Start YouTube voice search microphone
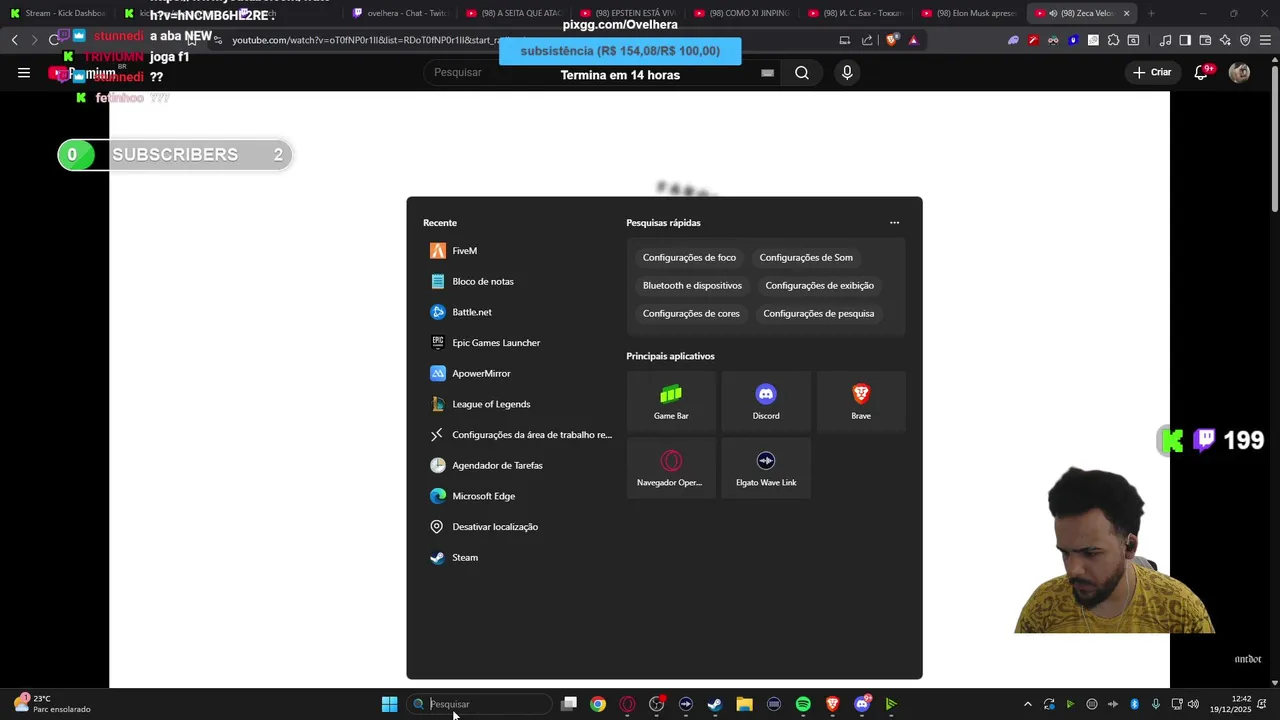 [x=847, y=72]
